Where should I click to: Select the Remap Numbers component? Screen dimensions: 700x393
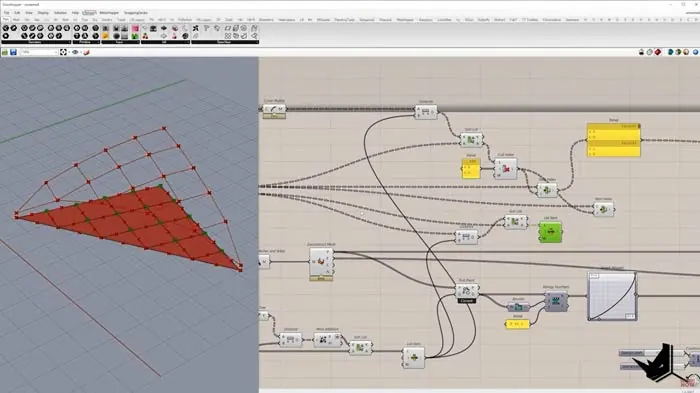[x=556, y=301]
